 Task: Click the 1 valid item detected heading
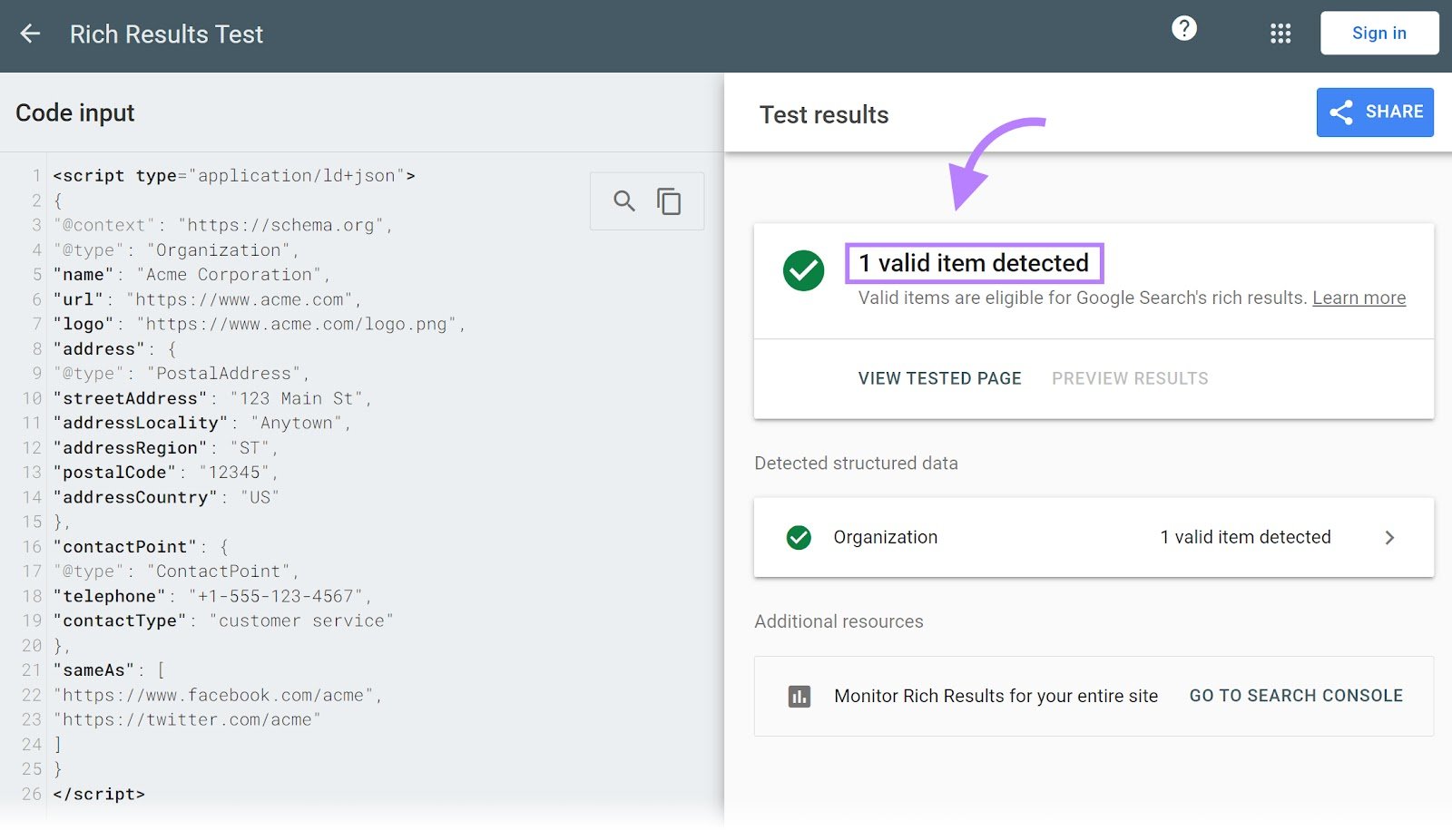click(x=973, y=264)
